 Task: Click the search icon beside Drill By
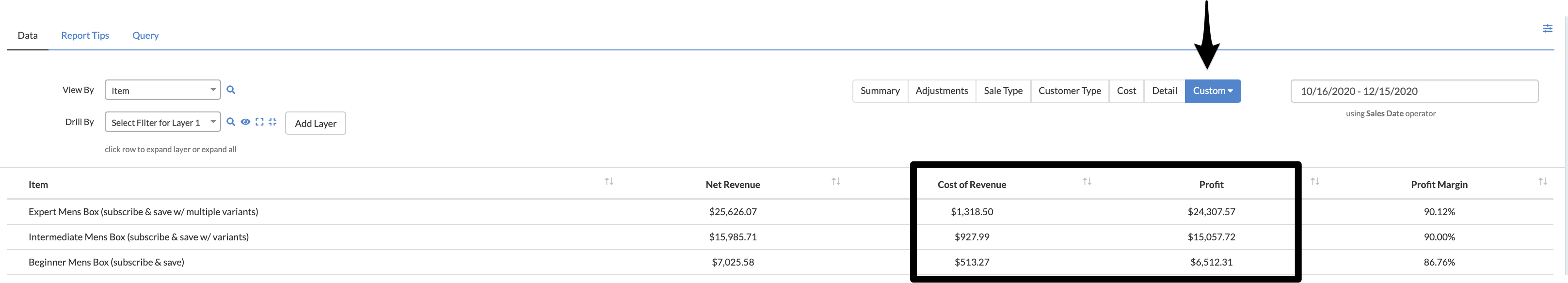231,122
